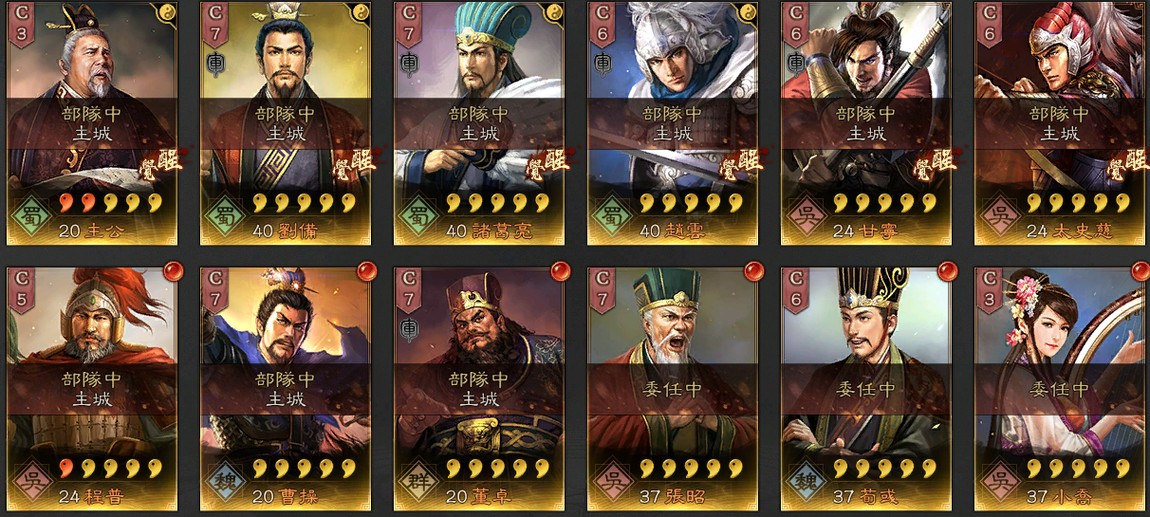Click the 委任中 status on 張昭 card
This screenshot has width=1150, height=517.
click(x=673, y=389)
